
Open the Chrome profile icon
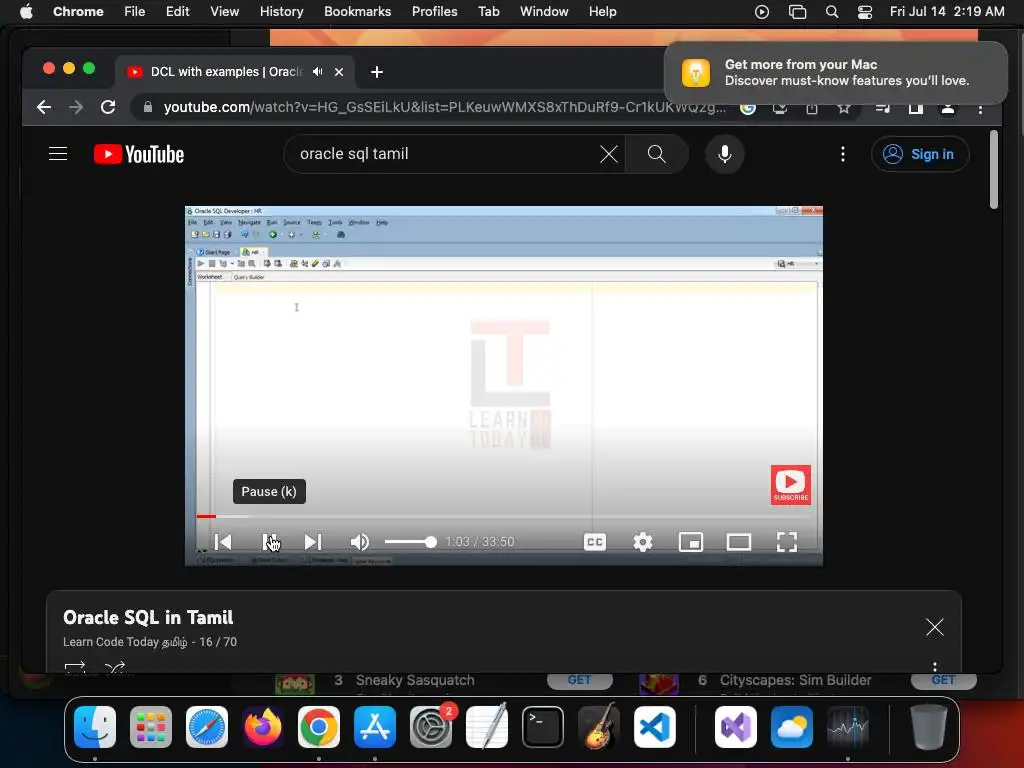click(948, 108)
